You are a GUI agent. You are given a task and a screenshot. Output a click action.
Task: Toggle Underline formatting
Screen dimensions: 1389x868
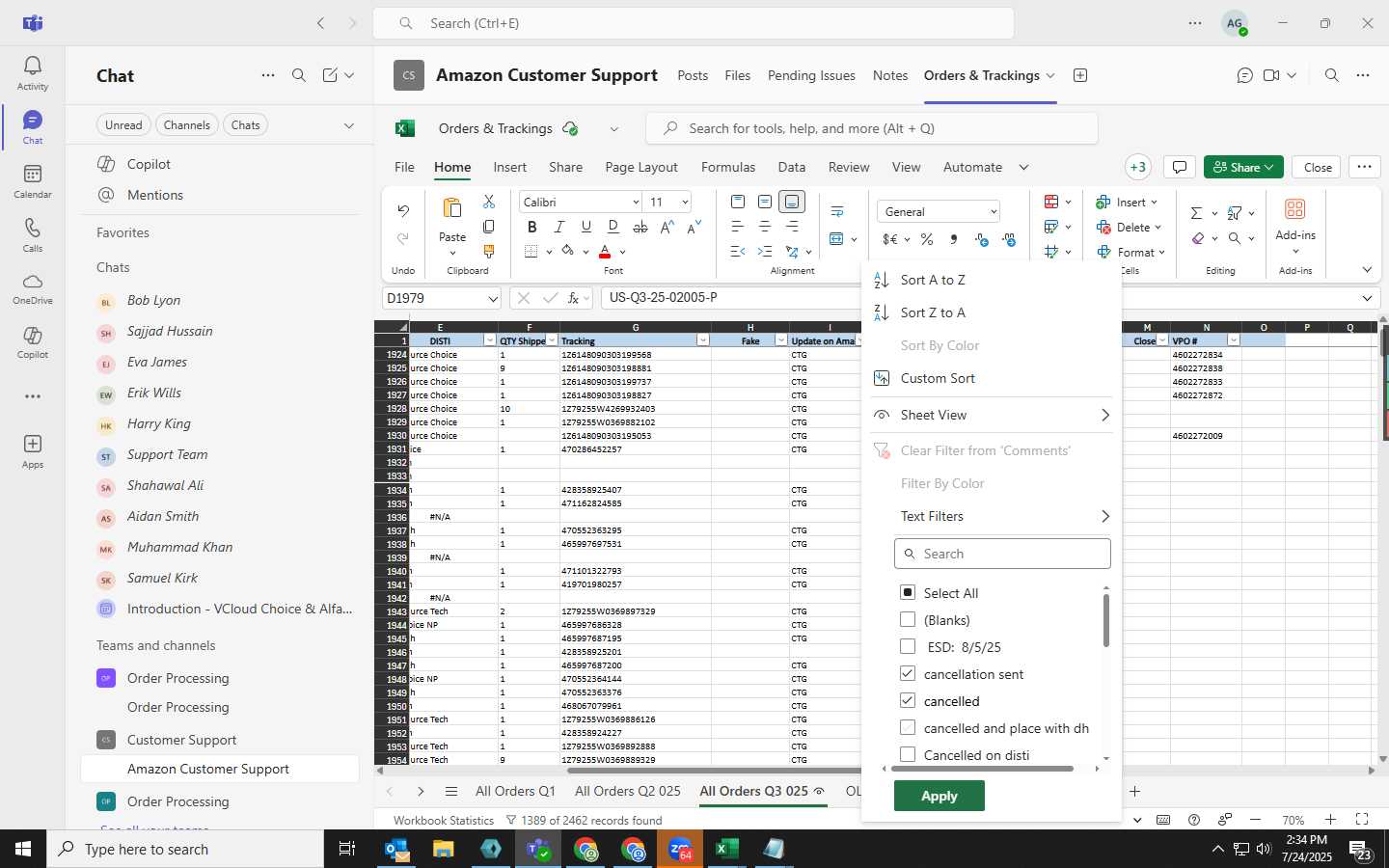point(586,227)
